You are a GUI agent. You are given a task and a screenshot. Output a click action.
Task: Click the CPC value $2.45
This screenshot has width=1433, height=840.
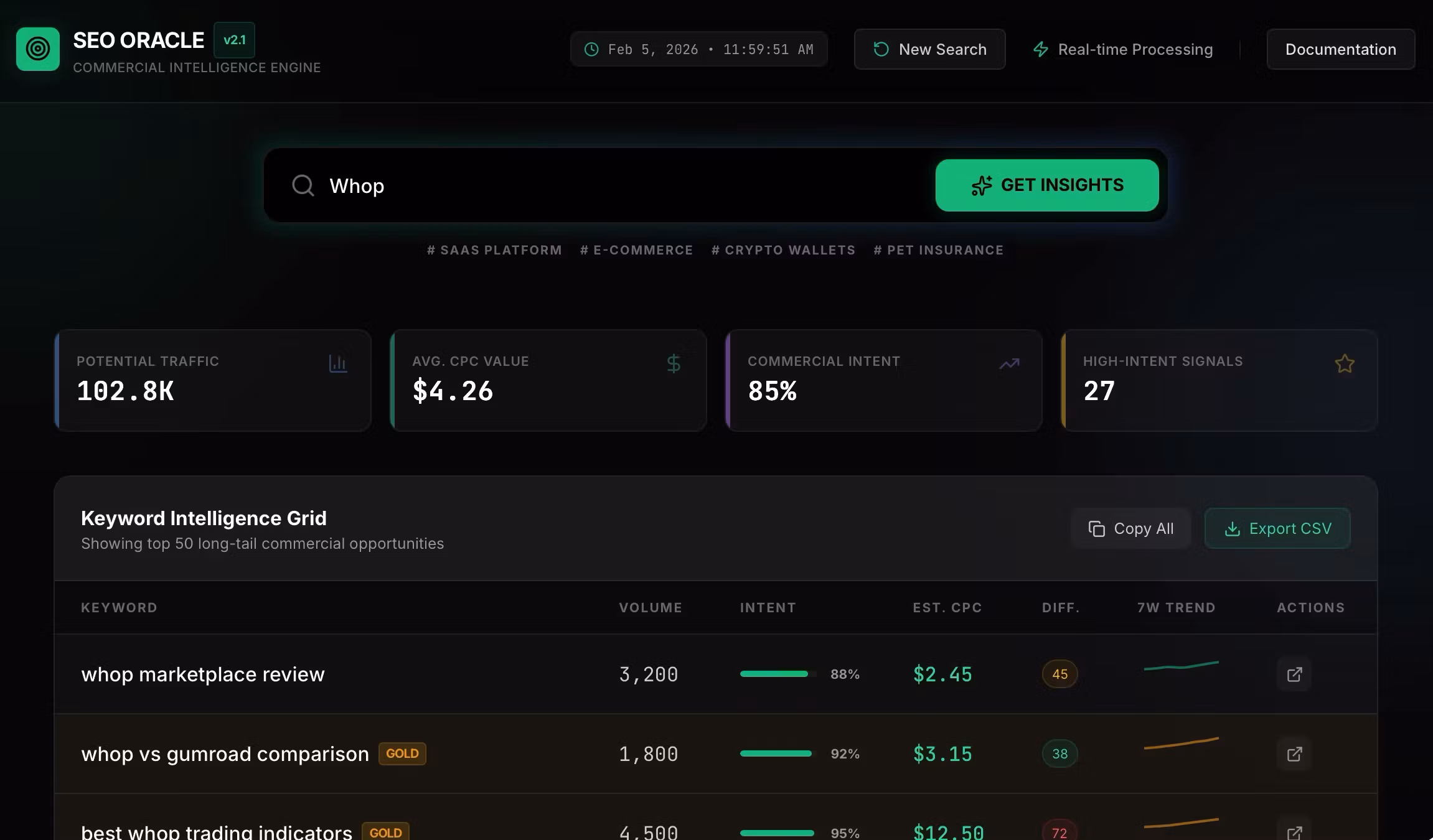tap(942, 674)
